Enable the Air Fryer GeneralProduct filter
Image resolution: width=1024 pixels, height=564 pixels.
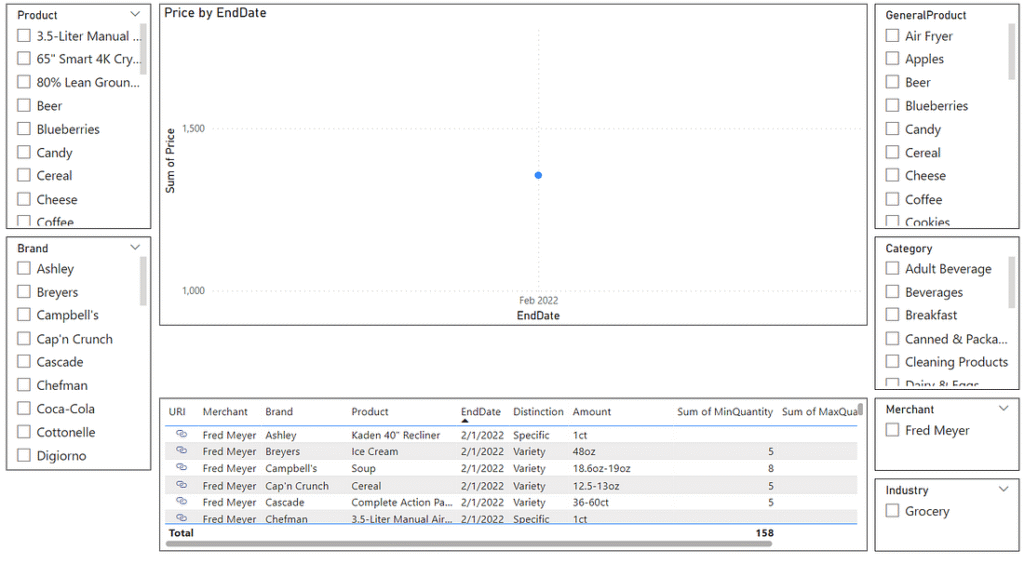892,35
